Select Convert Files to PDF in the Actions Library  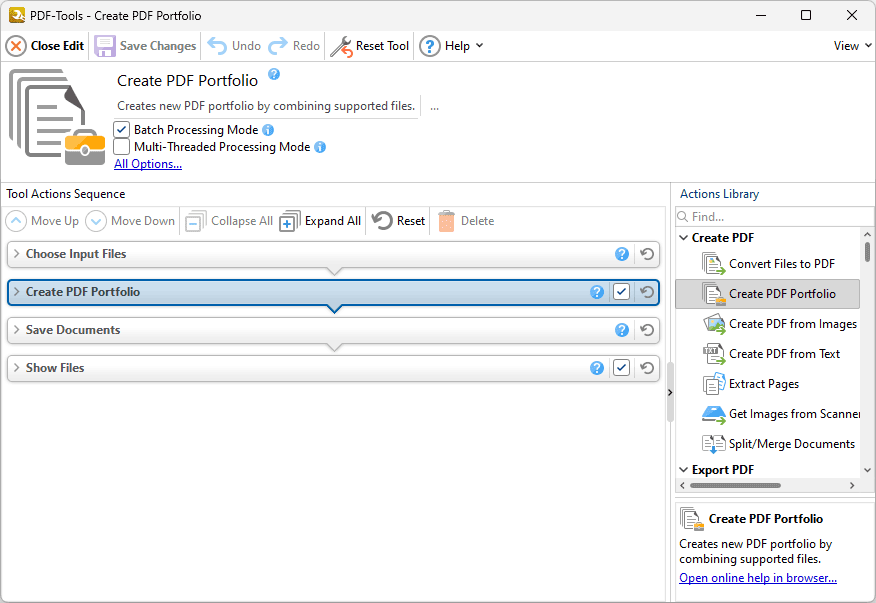769,264
